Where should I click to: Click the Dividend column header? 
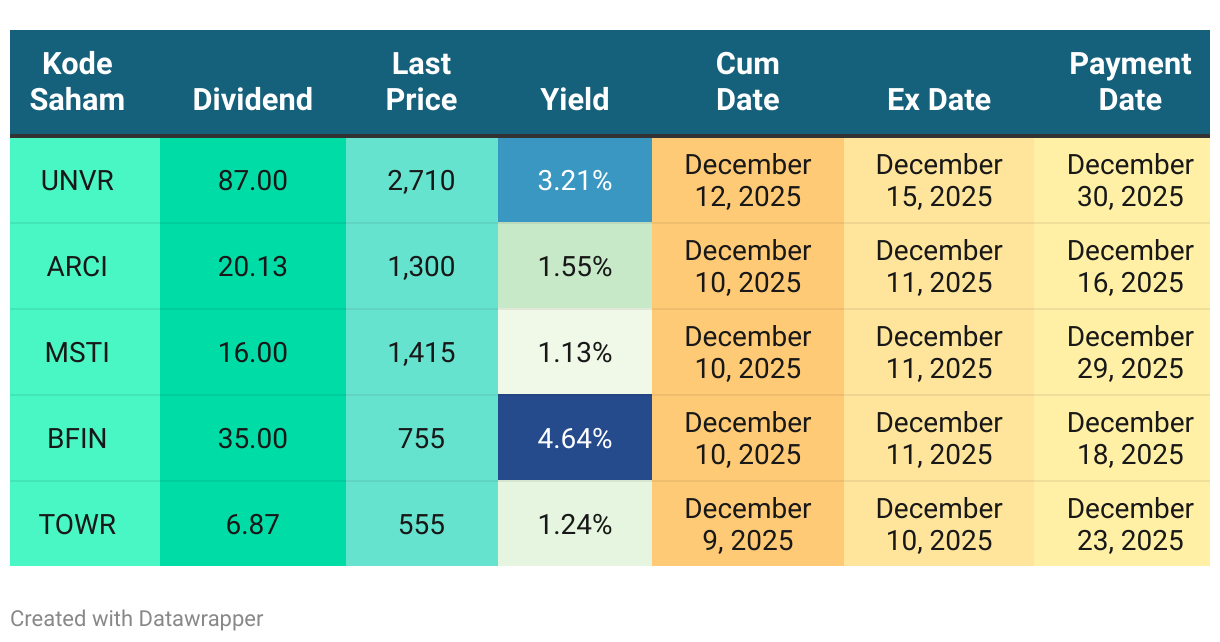(x=252, y=100)
